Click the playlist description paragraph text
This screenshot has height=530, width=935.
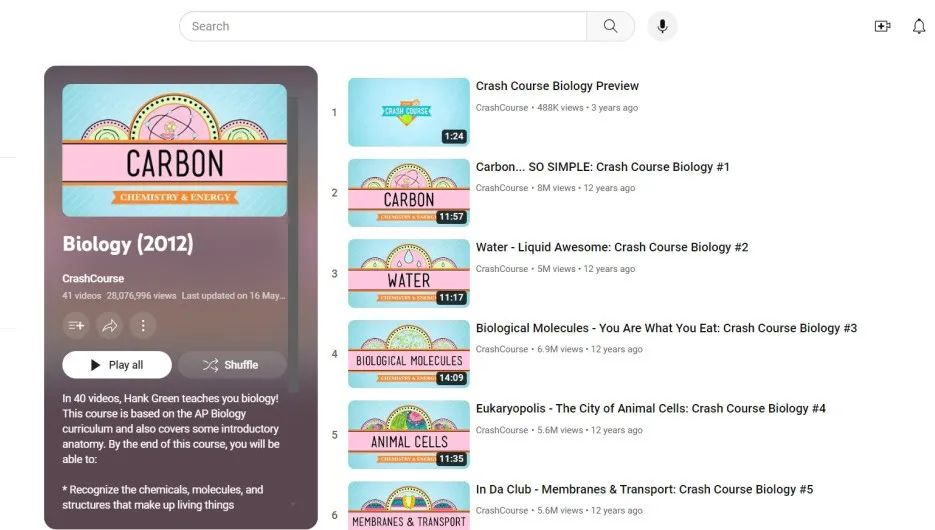coord(171,429)
